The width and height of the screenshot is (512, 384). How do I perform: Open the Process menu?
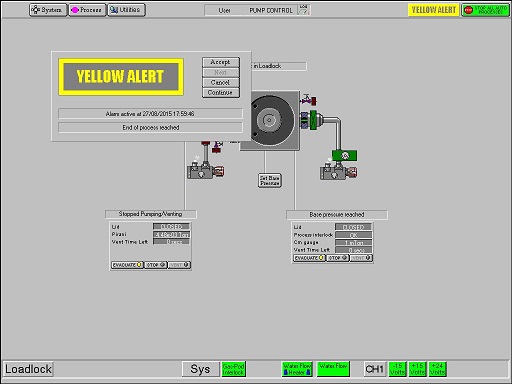coord(88,10)
